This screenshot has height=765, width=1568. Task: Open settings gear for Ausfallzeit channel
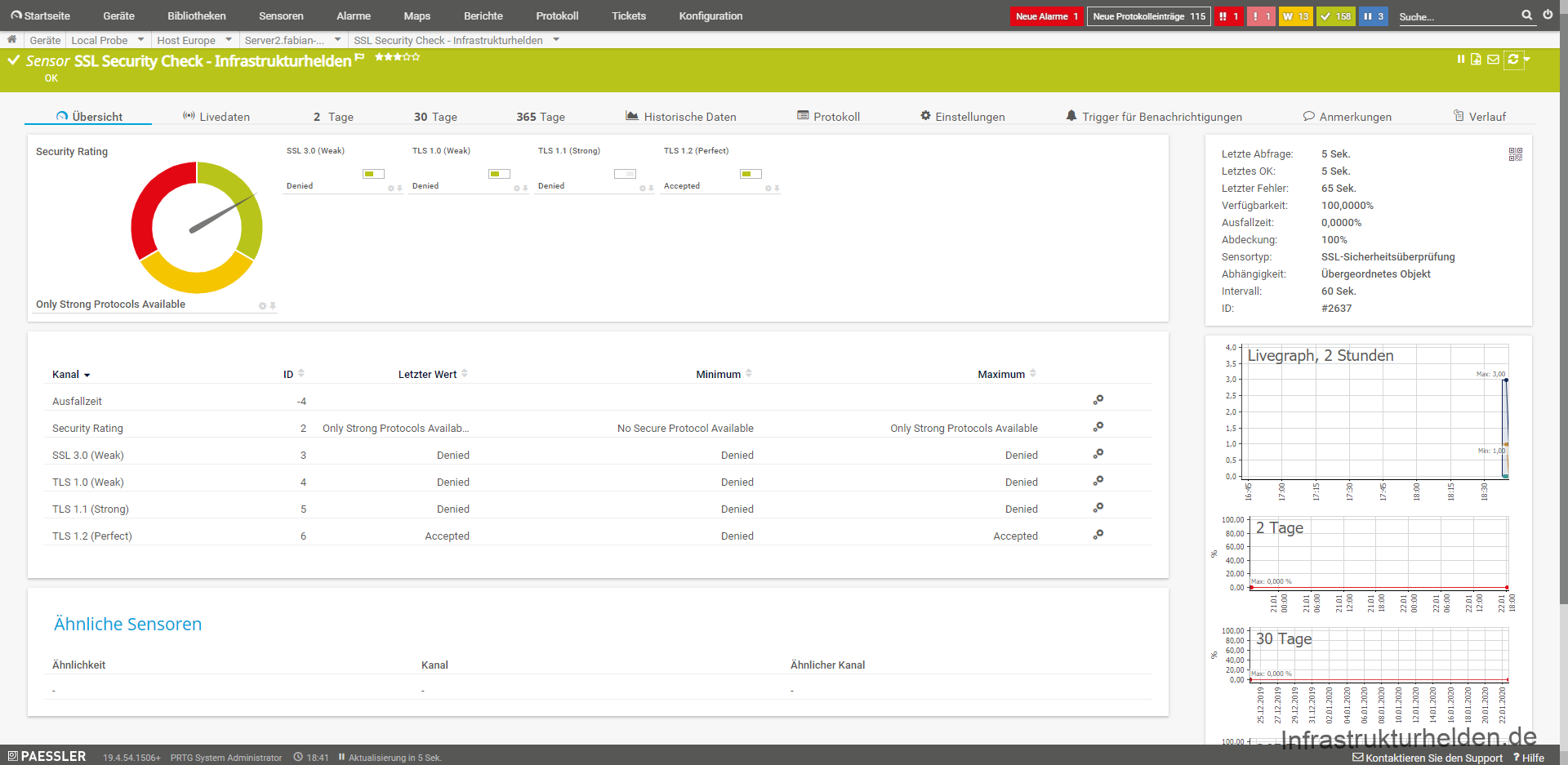[x=1098, y=400]
